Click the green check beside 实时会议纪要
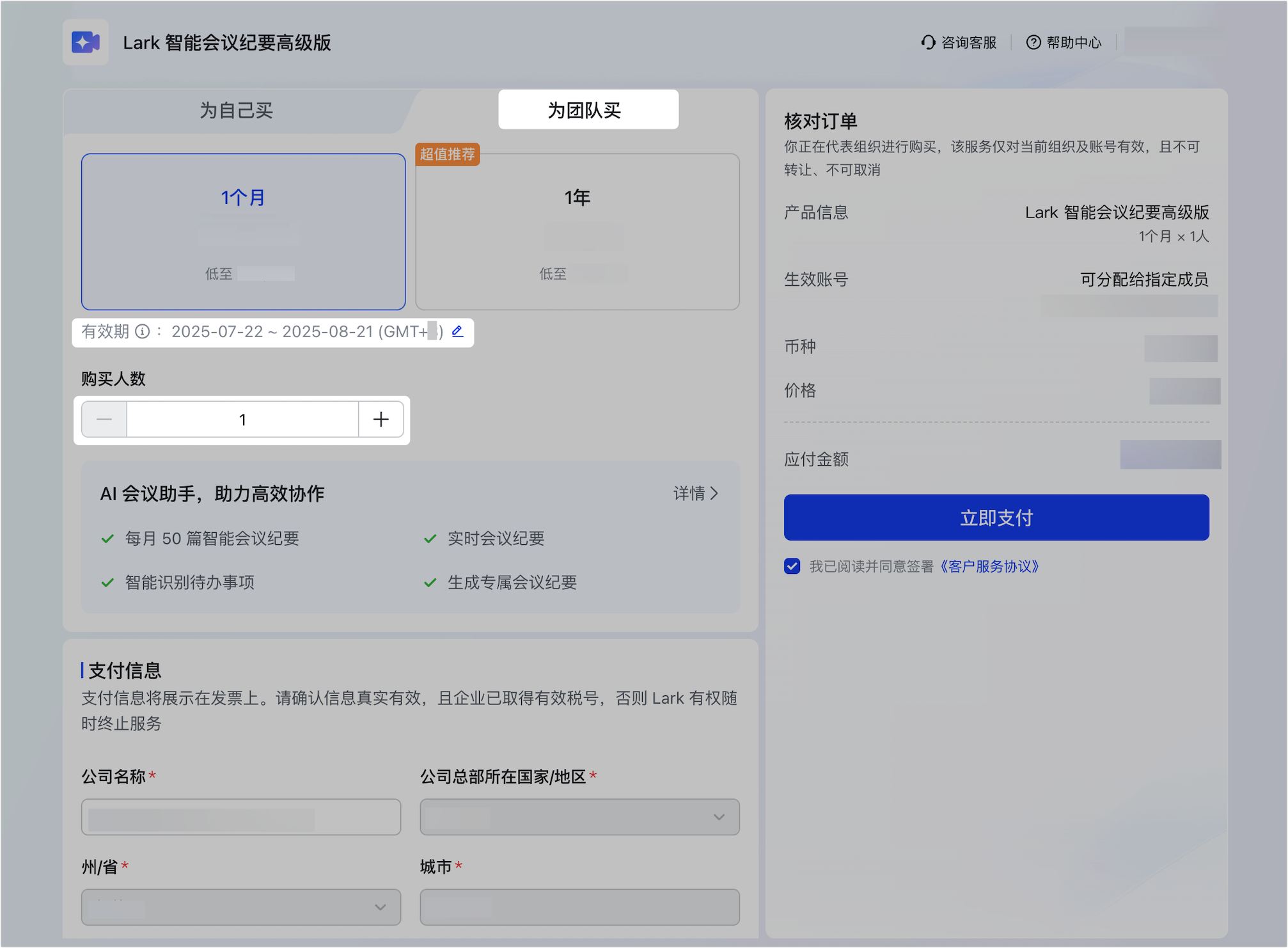Image resolution: width=1288 pixels, height=948 pixels. 430,539
